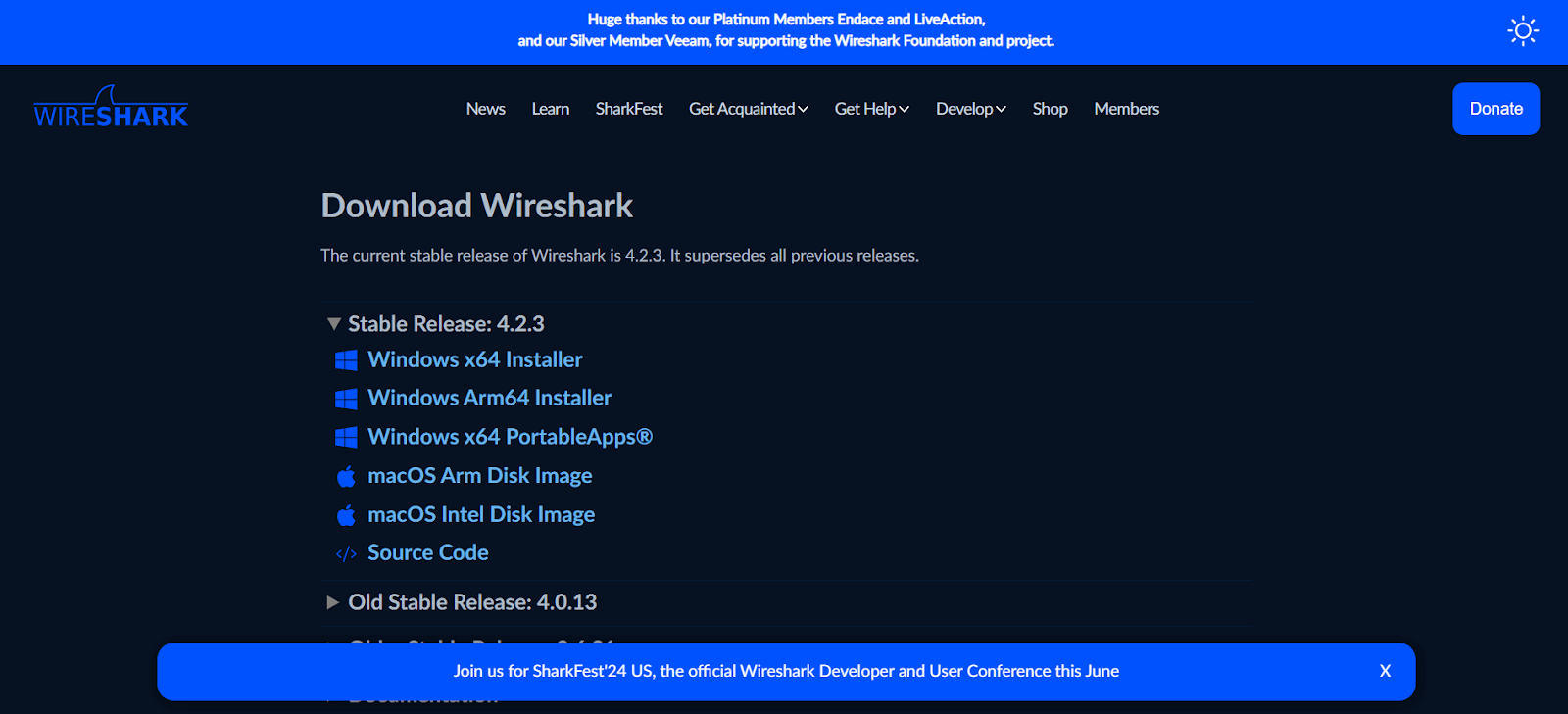Screen dimensions: 1568x714
Task: Visit the Shop link in navigation
Action: pos(1050,109)
